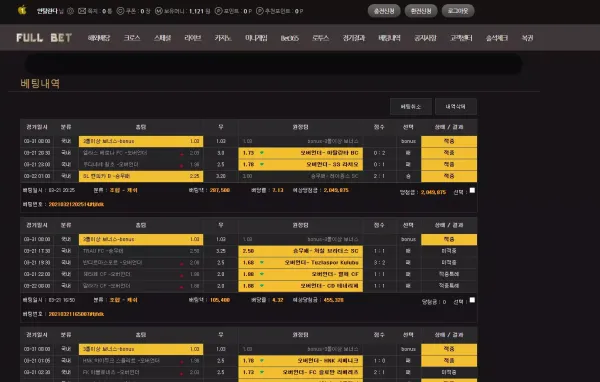The width and height of the screenshot is (600, 382).
Task: Open the 베팅내역 menu item
Action: pyautogui.click(x=389, y=38)
